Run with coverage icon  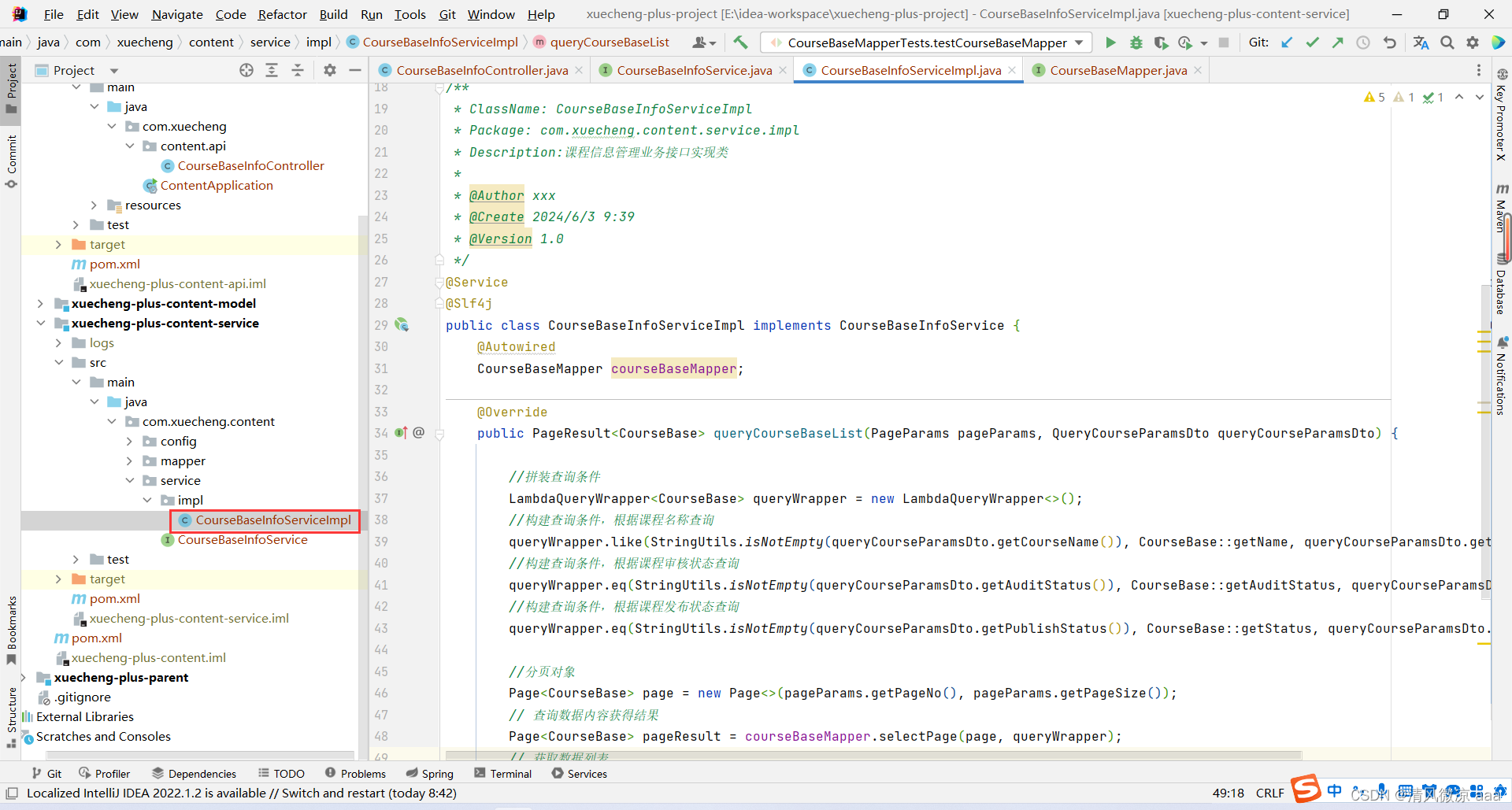click(1161, 43)
